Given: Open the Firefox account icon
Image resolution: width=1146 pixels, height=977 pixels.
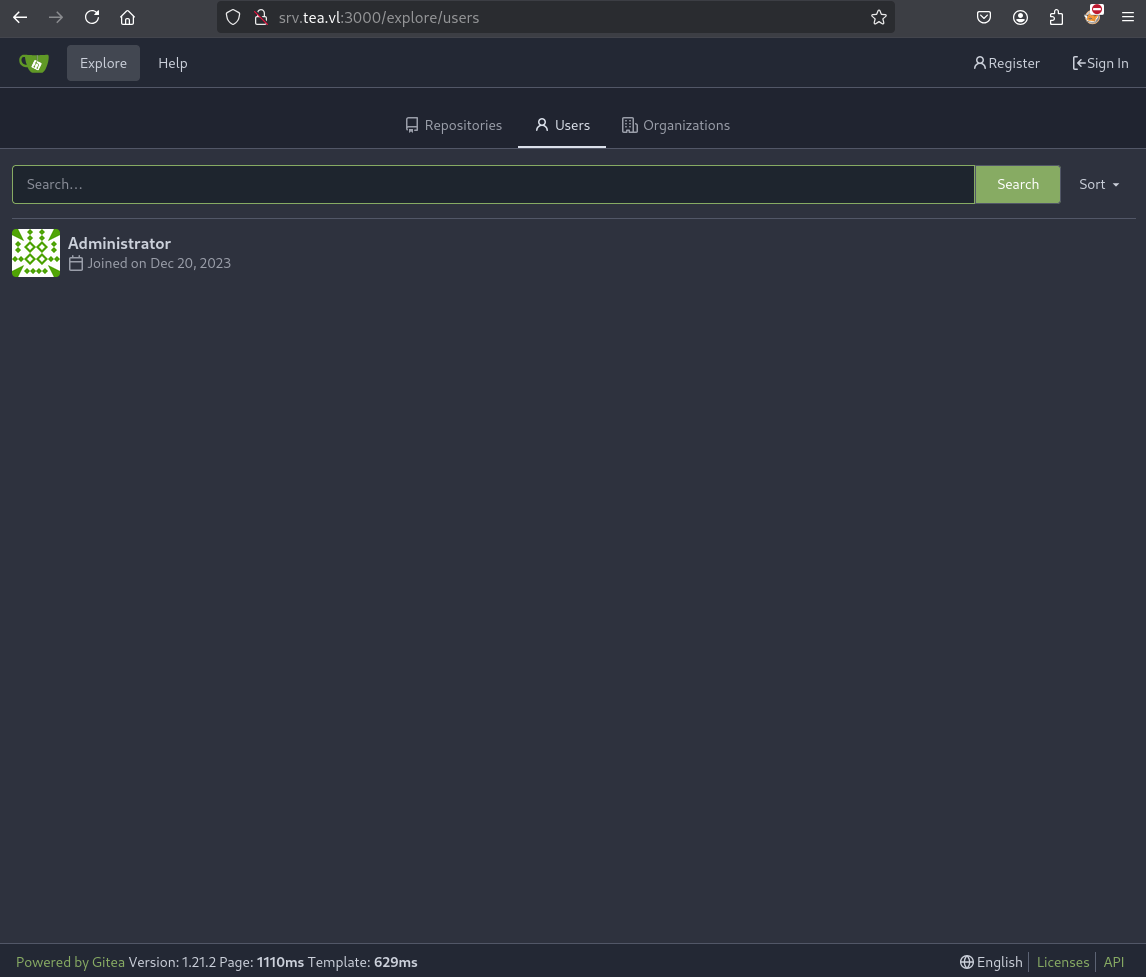Looking at the screenshot, I should [1020, 18].
